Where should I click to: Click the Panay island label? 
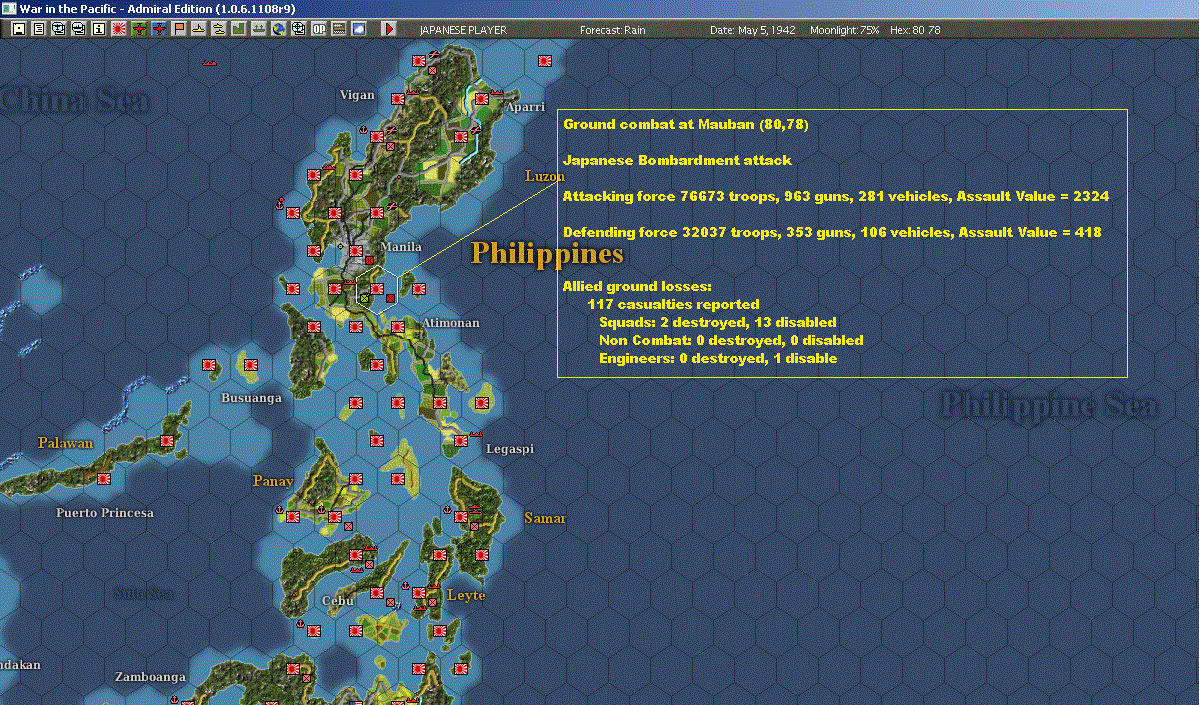coord(273,481)
